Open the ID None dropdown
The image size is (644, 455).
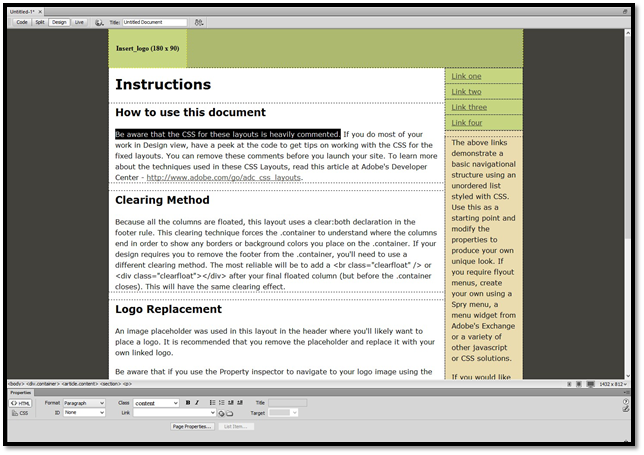click(x=84, y=413)
